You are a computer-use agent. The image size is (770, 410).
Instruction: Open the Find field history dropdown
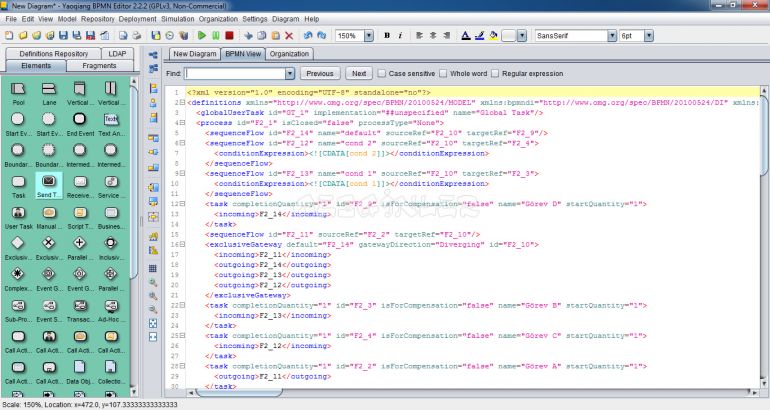pos(290,74)
